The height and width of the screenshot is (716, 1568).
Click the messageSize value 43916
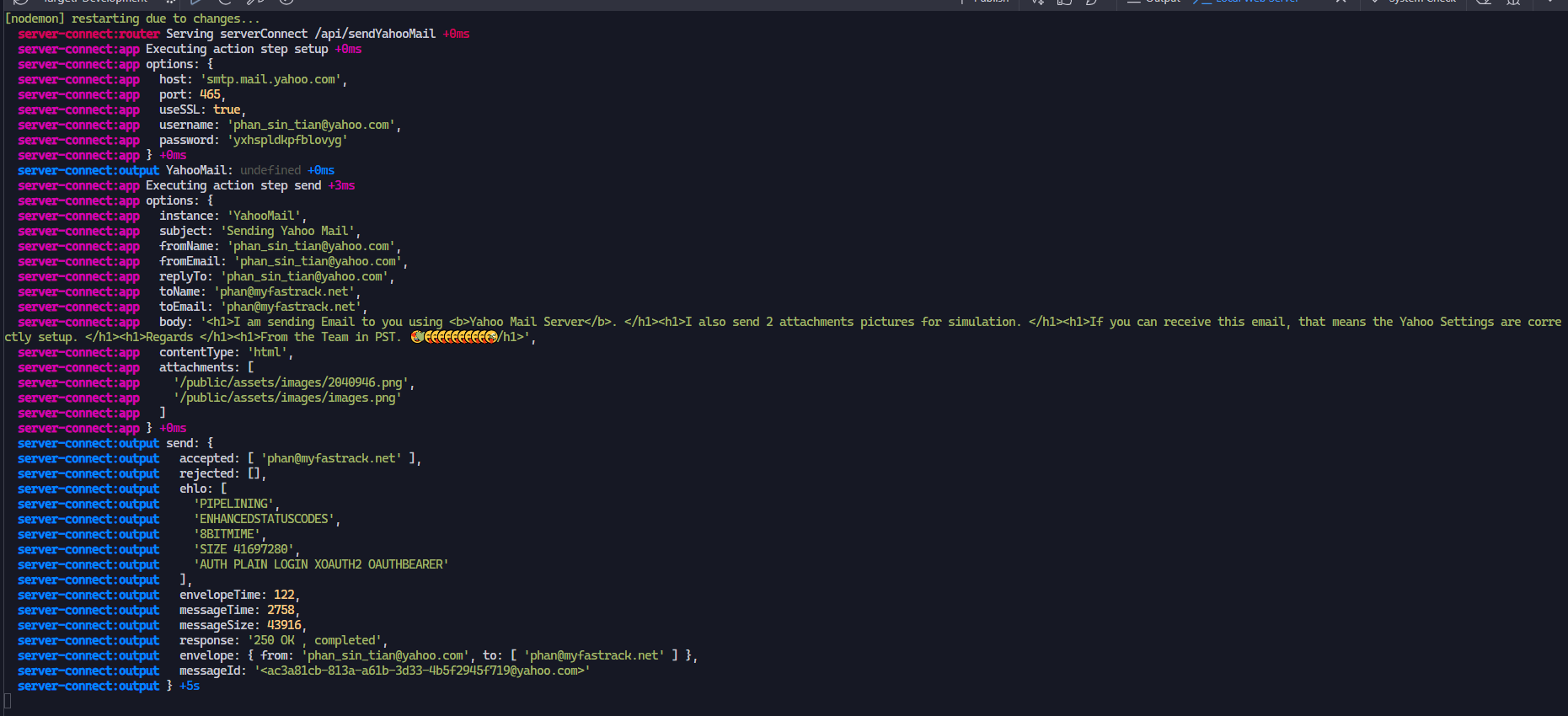[x=284, y=625]
